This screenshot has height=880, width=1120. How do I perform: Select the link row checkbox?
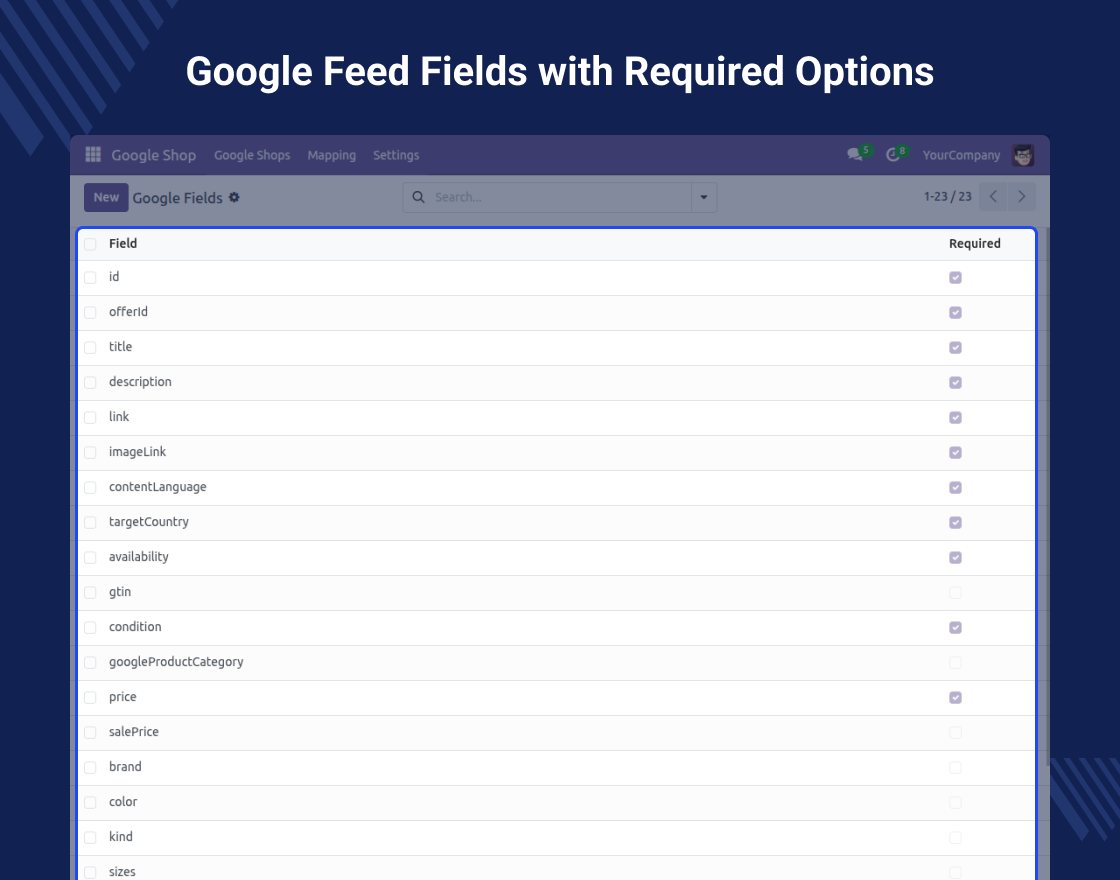90,418
